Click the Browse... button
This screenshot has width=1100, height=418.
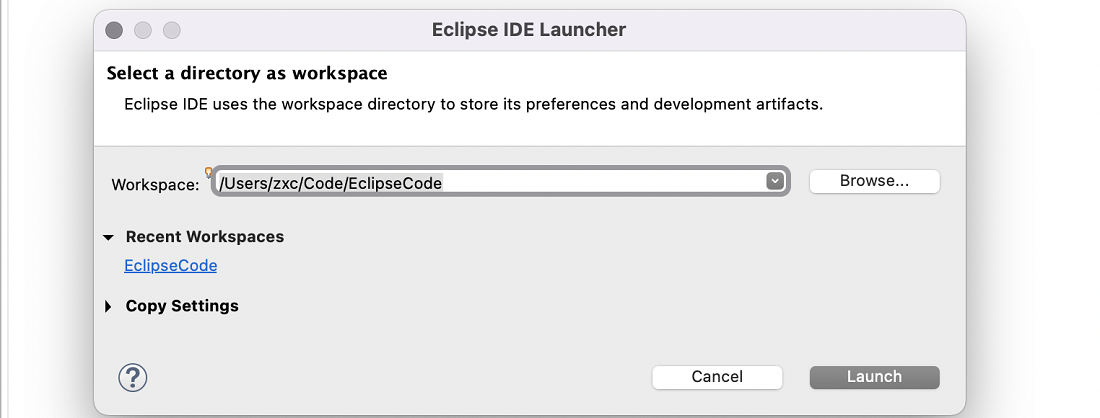[x=874, y=181]
